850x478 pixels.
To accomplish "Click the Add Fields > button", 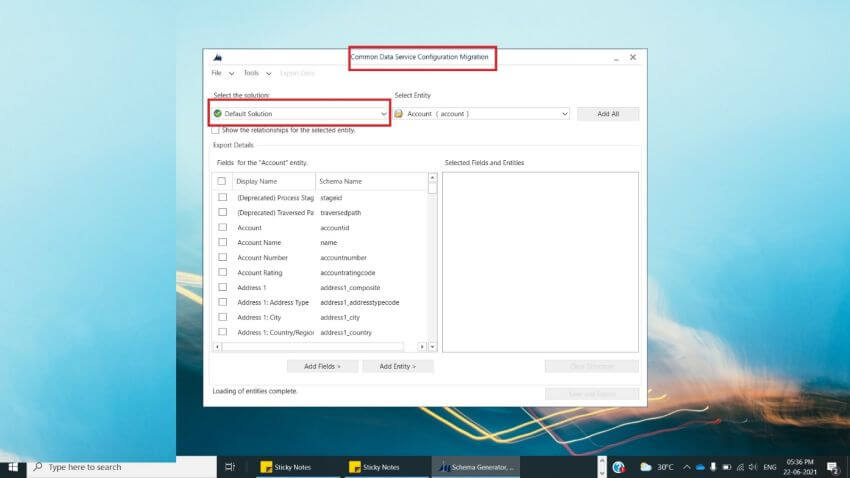I will (x=322, y=366).
